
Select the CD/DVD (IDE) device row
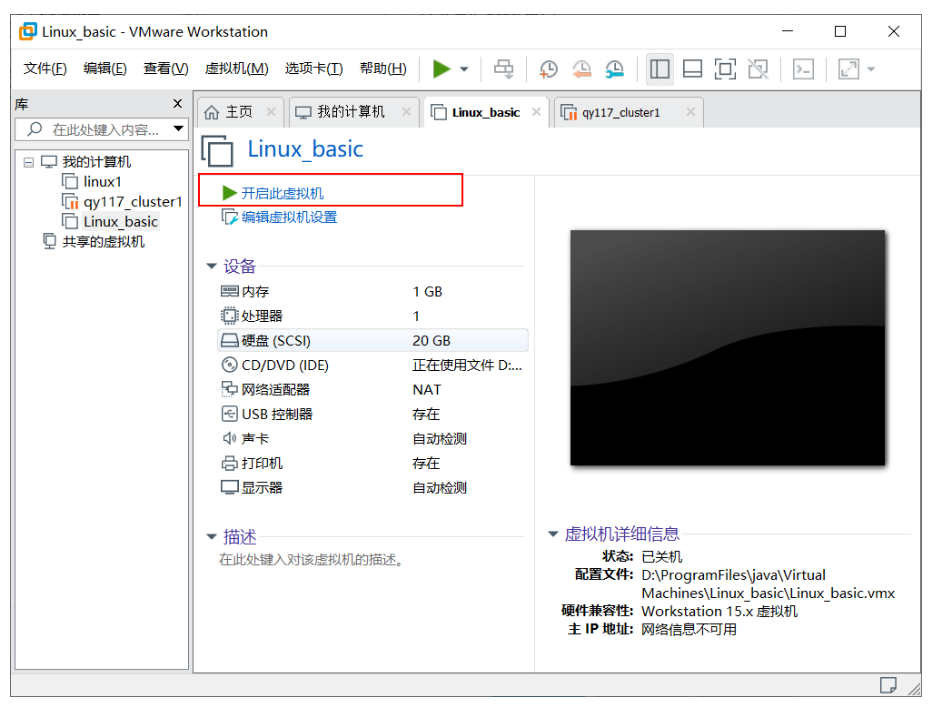pyautogui.click(x=373, y=365)
